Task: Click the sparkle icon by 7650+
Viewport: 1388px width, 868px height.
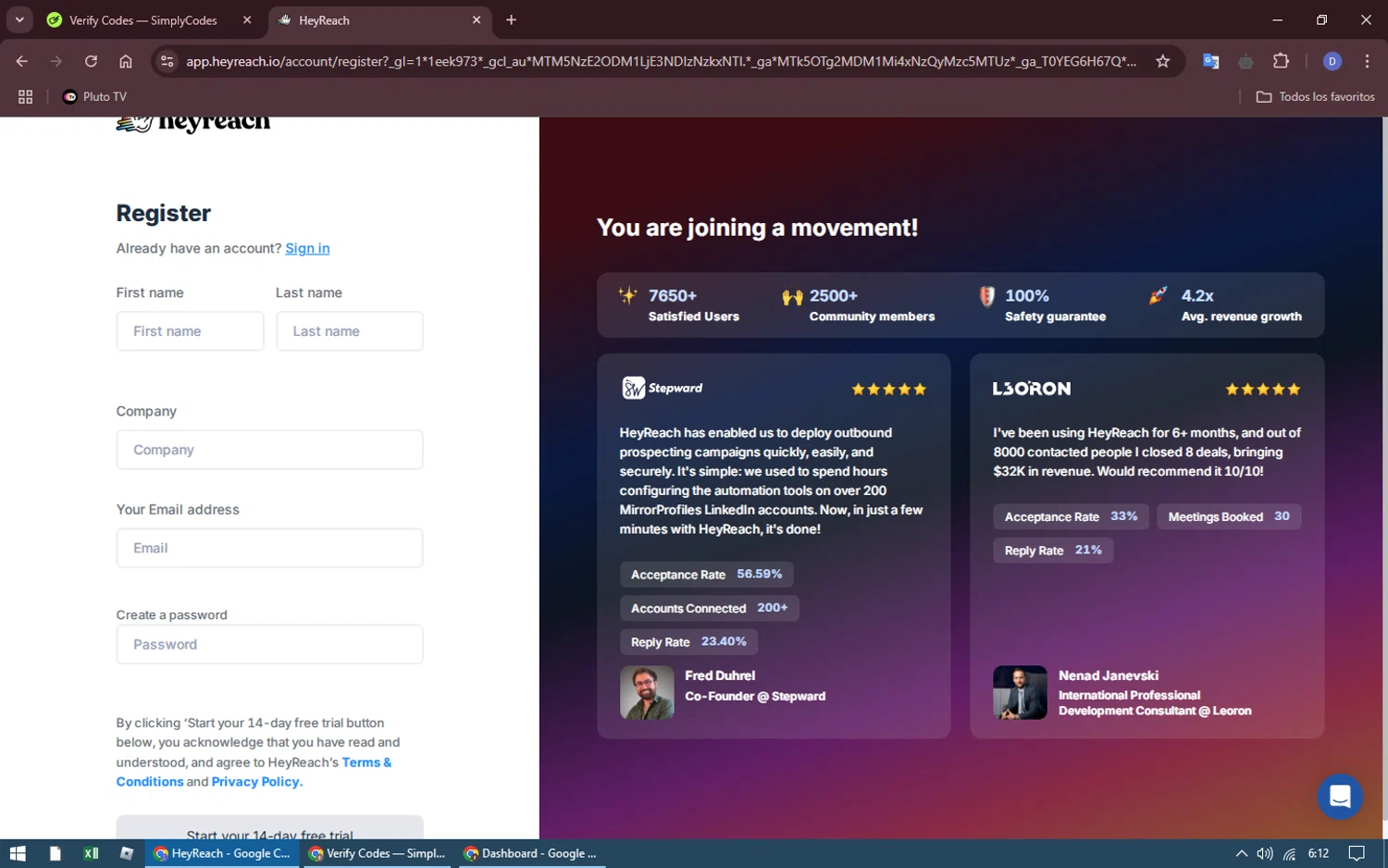Action: pos(627,295)
